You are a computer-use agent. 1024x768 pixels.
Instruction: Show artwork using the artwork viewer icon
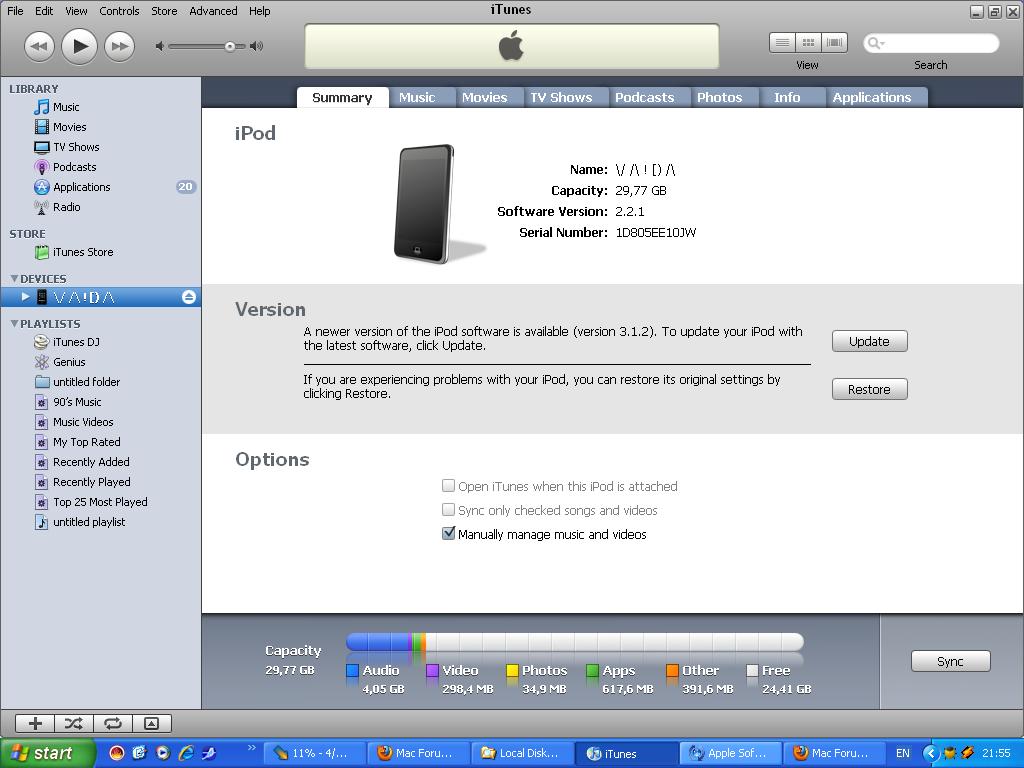tap(151, 723)
